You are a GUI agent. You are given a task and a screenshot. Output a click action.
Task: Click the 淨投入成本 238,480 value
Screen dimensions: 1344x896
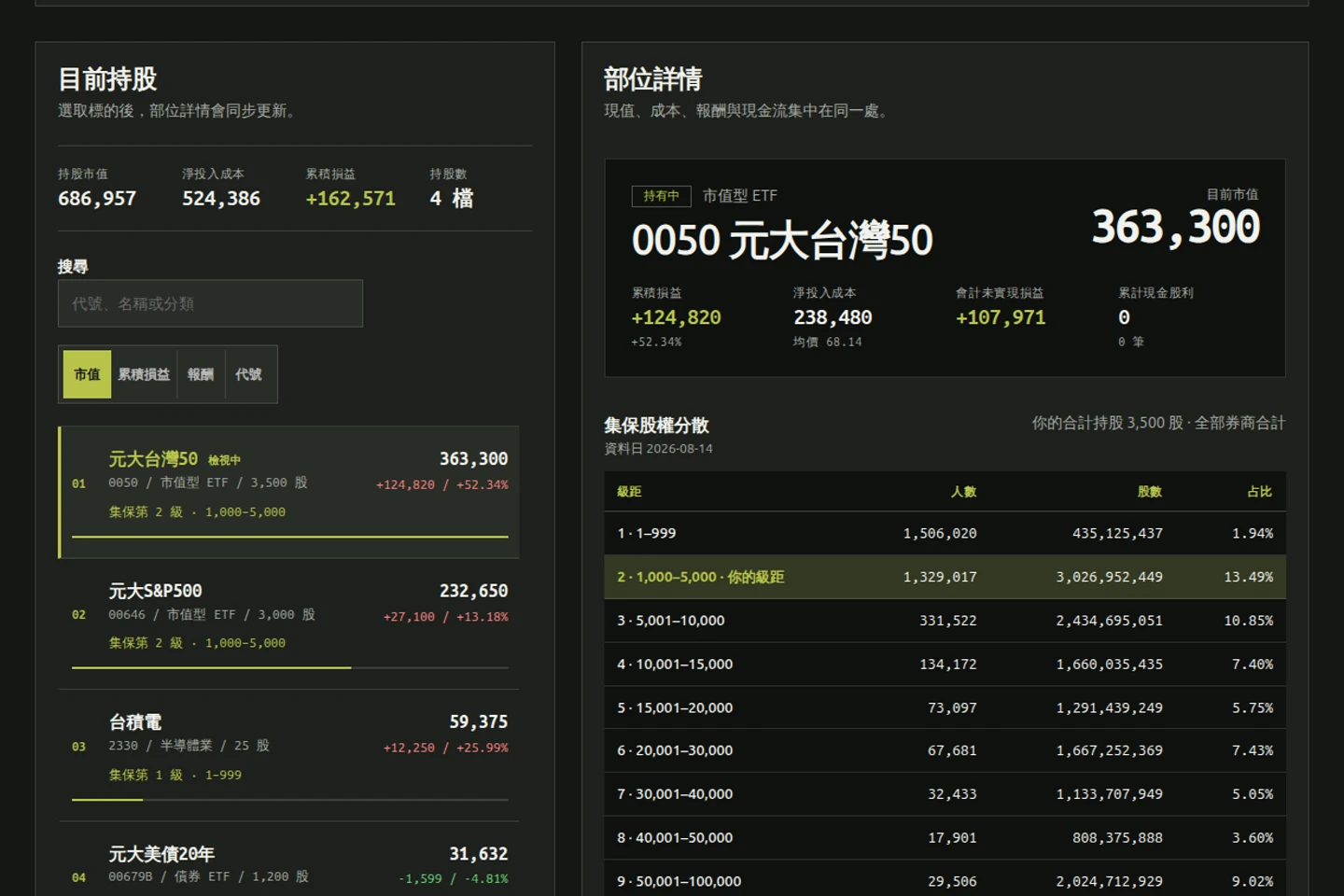point(833,317)
